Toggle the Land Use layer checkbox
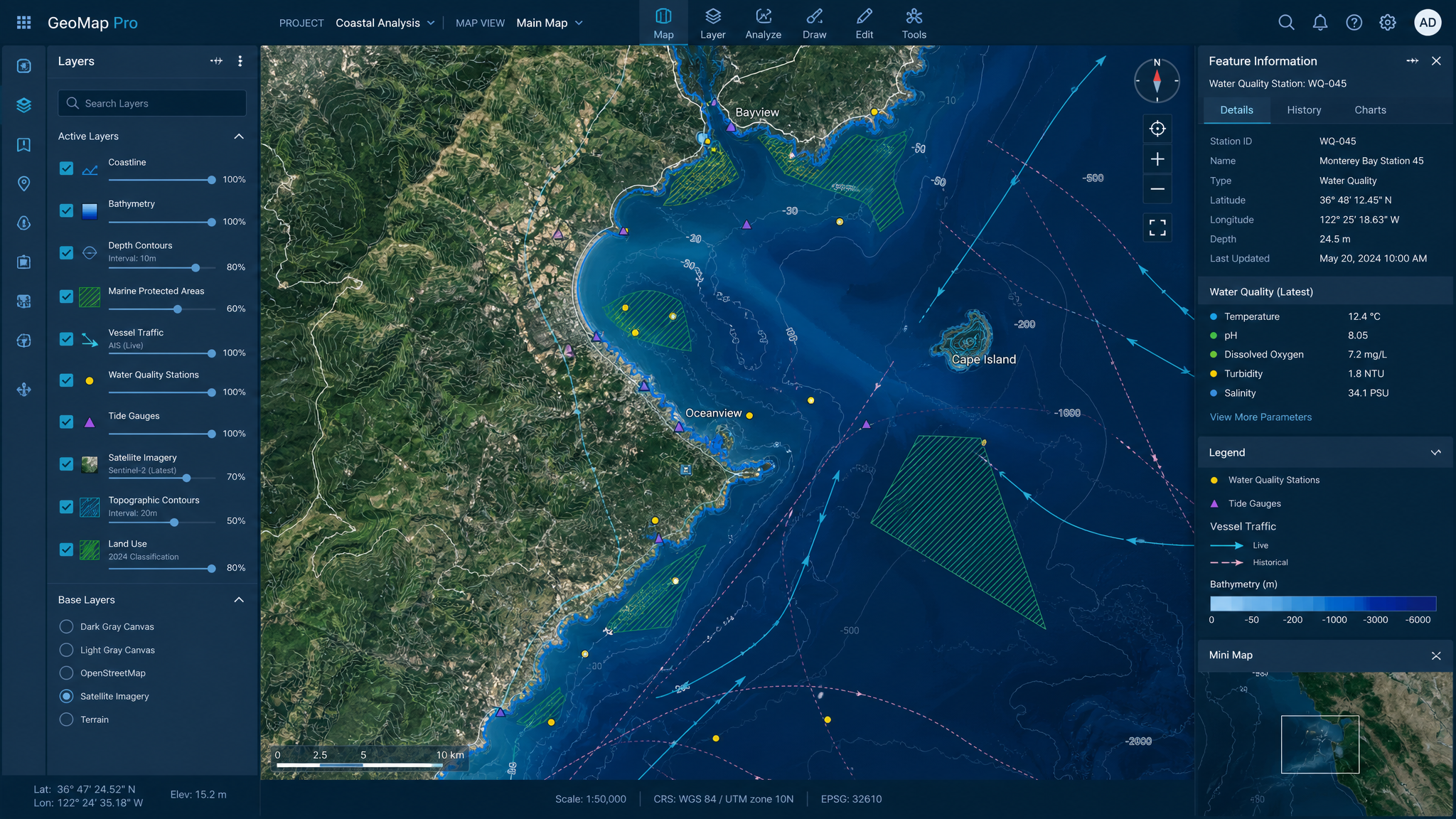Image resolution: width=1456 pixels, height=819 pixels. pyautogui.click(x=66, y=550)
